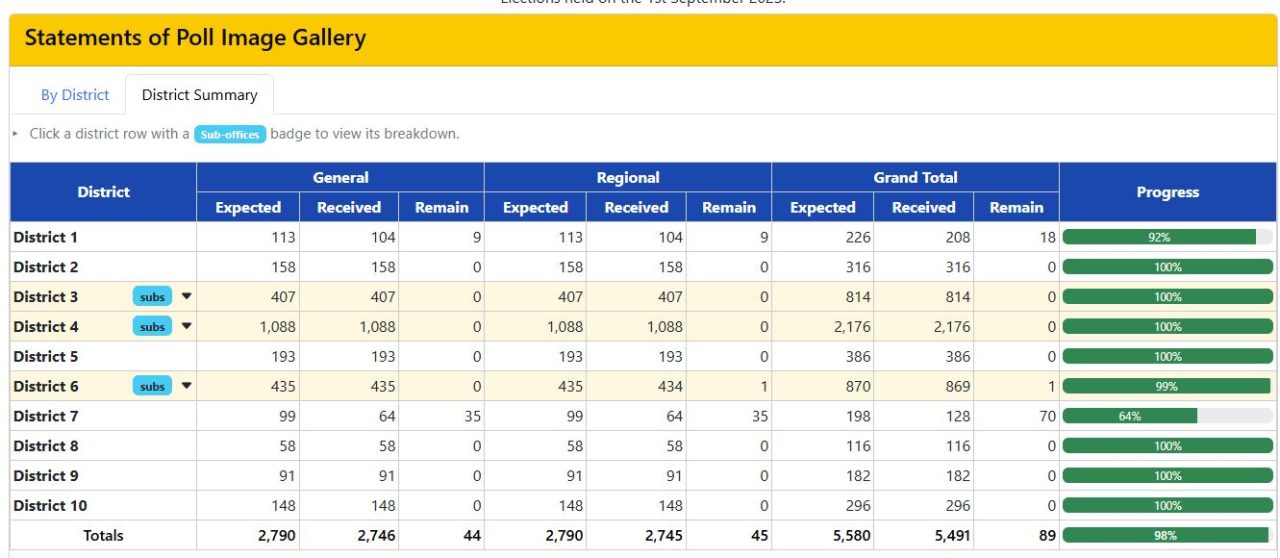1280x558 pixels.
Task: Expand District 4 breakdown arrow
Action: point(186,327)
